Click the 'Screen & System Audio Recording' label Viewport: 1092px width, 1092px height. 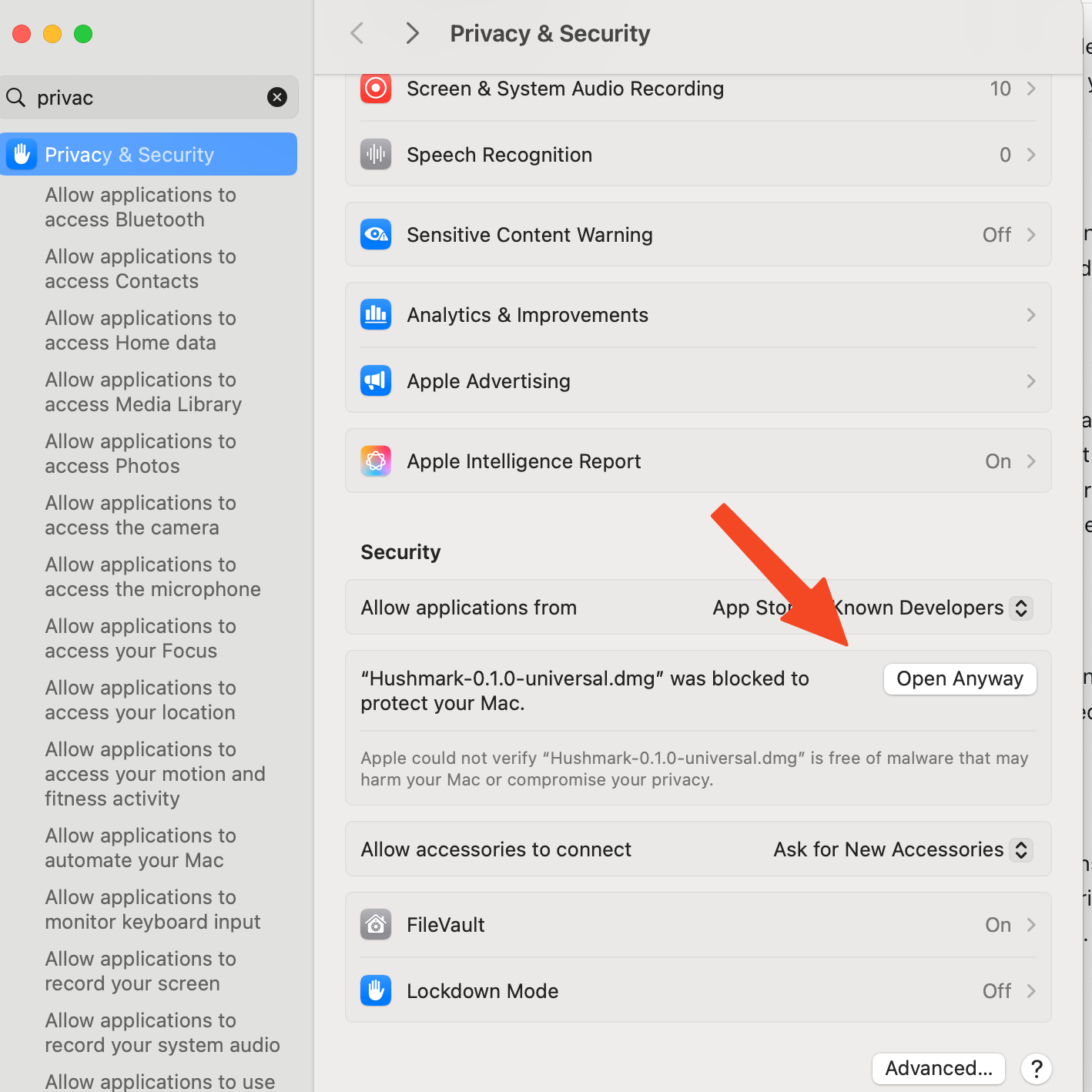point(565,89)
